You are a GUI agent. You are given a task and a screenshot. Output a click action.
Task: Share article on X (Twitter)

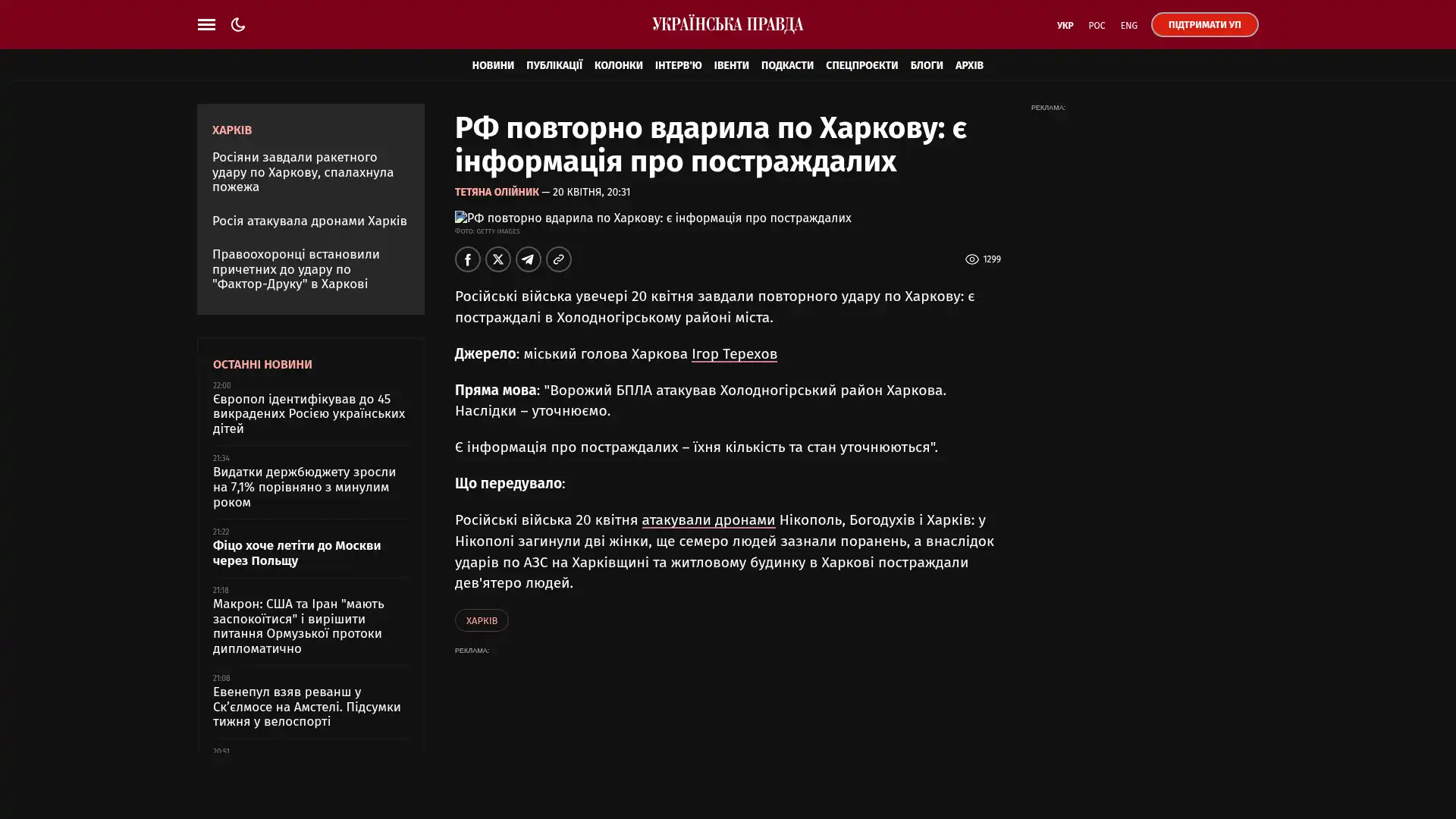pos(497,259)
